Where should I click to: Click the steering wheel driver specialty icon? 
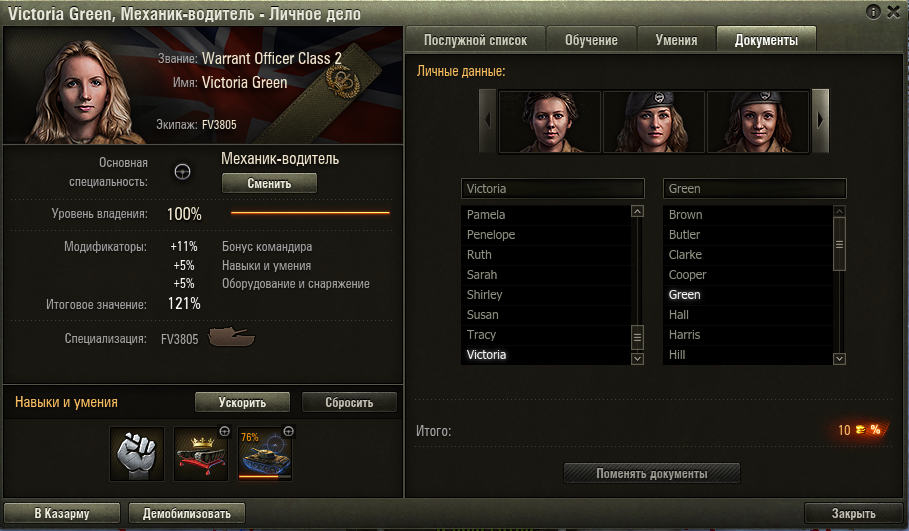tap(183, 172)
